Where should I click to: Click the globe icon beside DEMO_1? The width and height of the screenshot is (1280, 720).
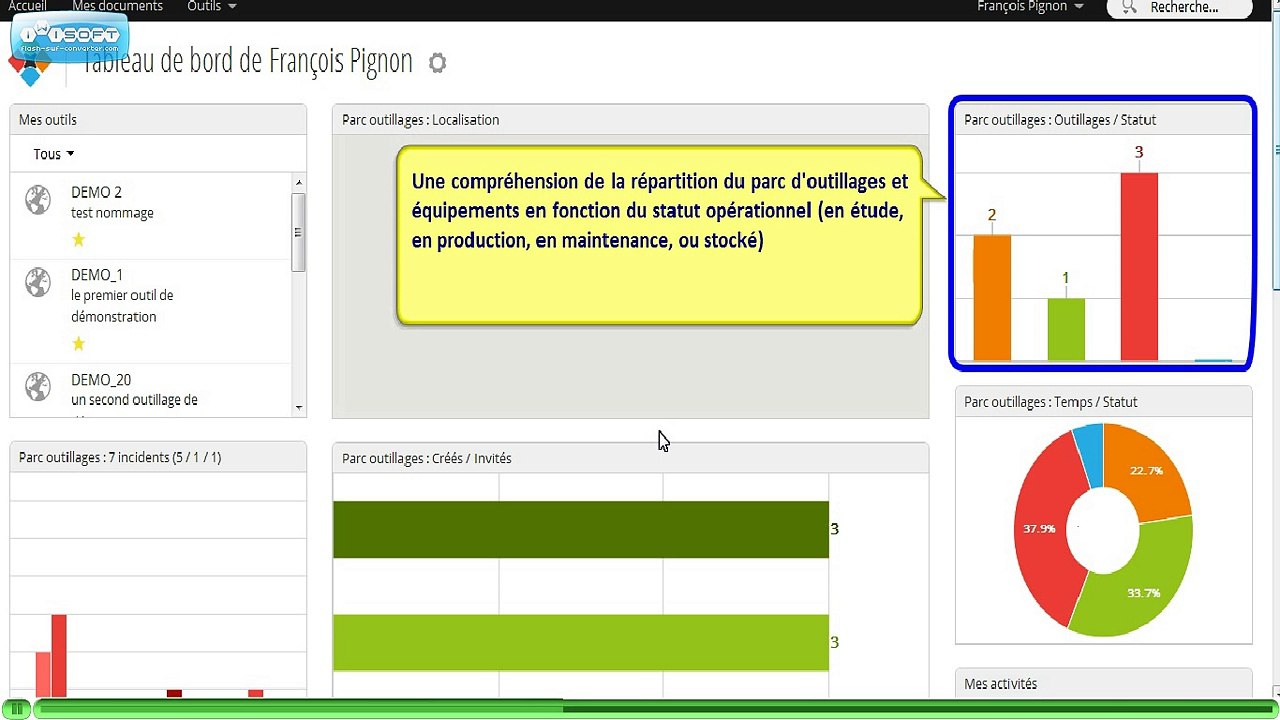[x=38, y=283]
